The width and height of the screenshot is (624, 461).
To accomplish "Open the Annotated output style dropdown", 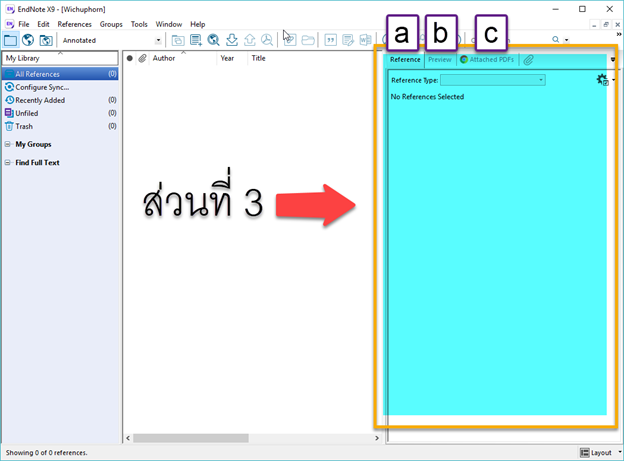I will 157,40.
